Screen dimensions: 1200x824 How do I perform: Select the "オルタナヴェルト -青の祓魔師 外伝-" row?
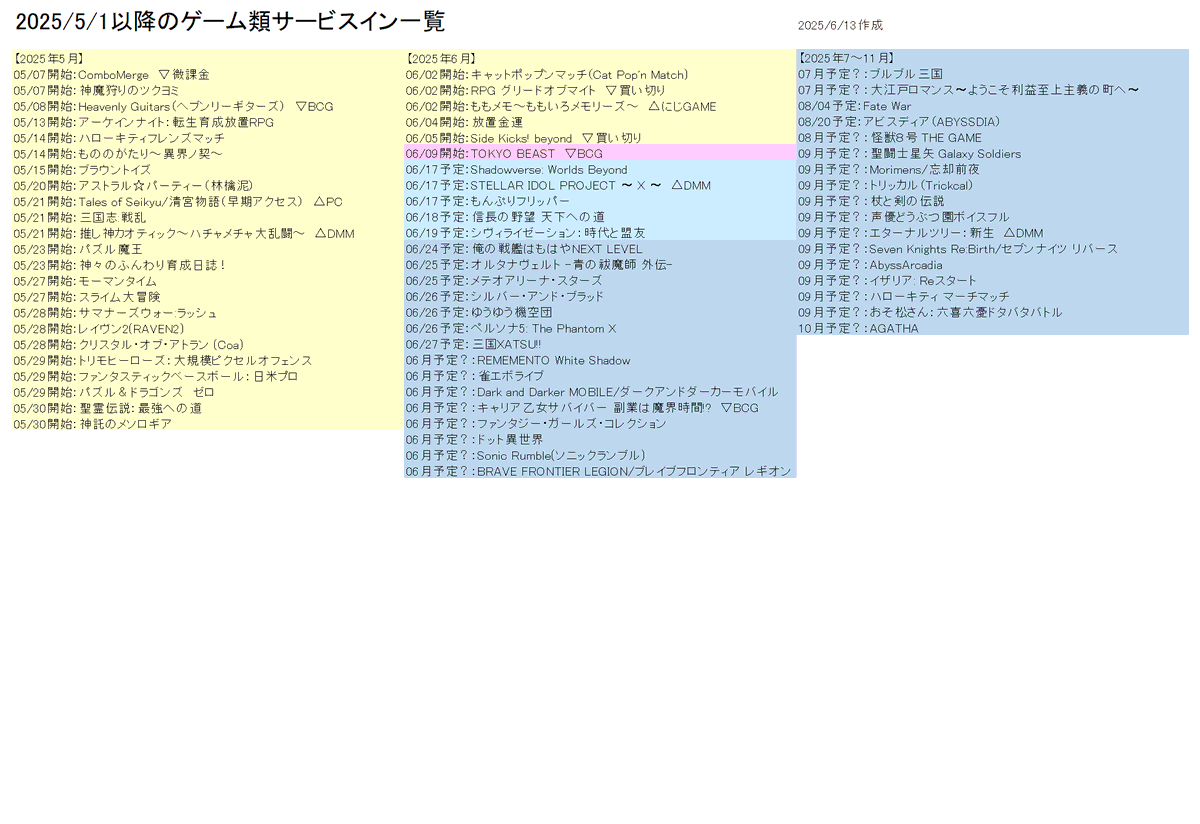click(x=600, y=265)
